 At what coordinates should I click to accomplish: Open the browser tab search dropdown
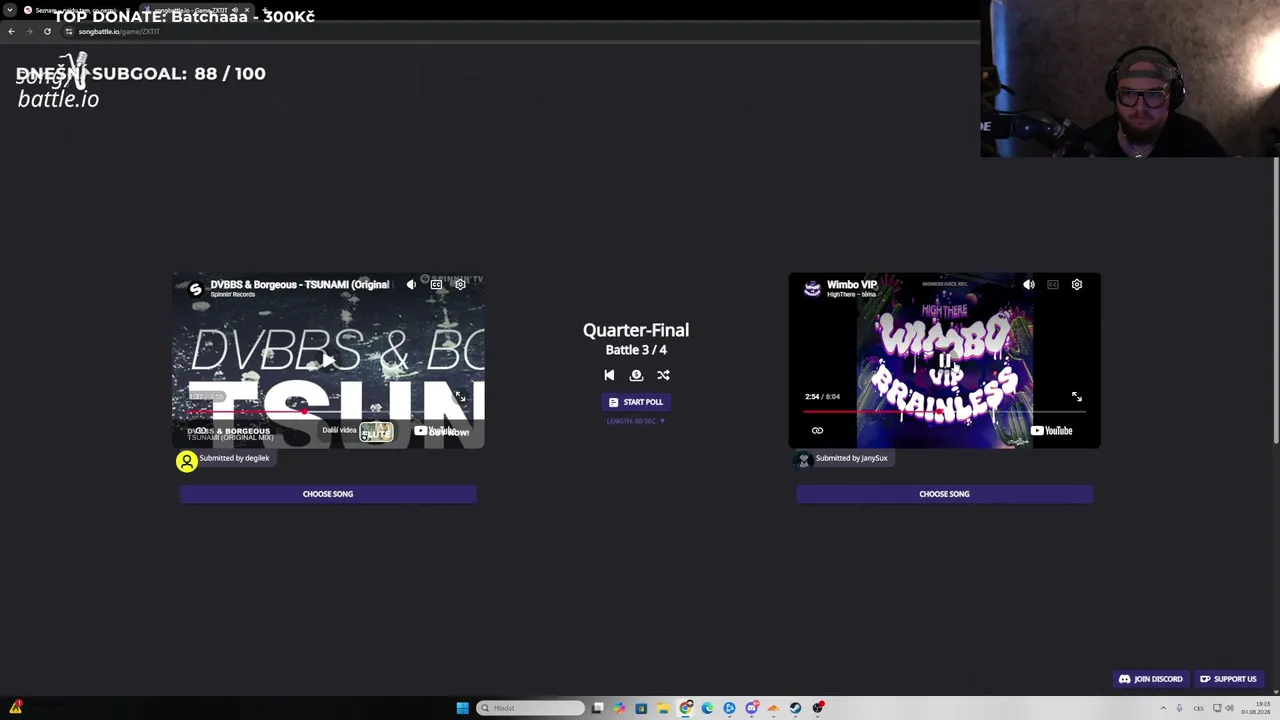pos(10,10)
